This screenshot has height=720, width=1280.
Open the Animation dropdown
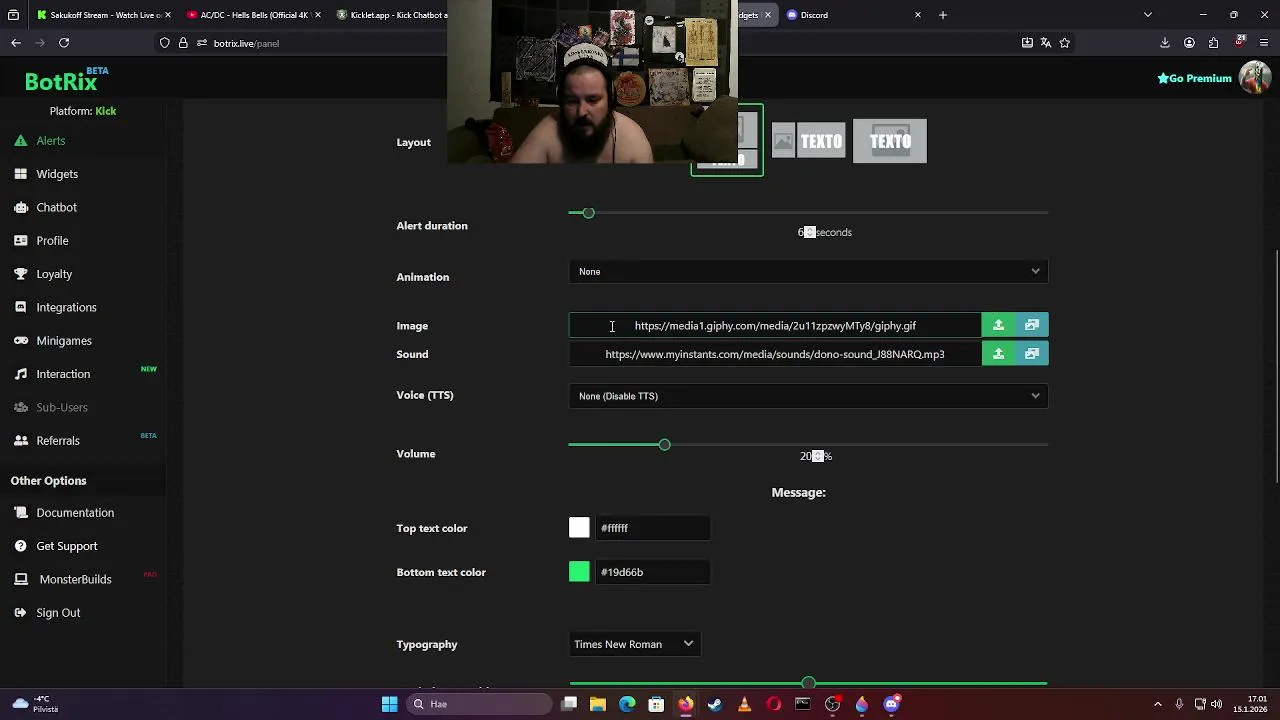pyautogui.click(x=808, y=272)
